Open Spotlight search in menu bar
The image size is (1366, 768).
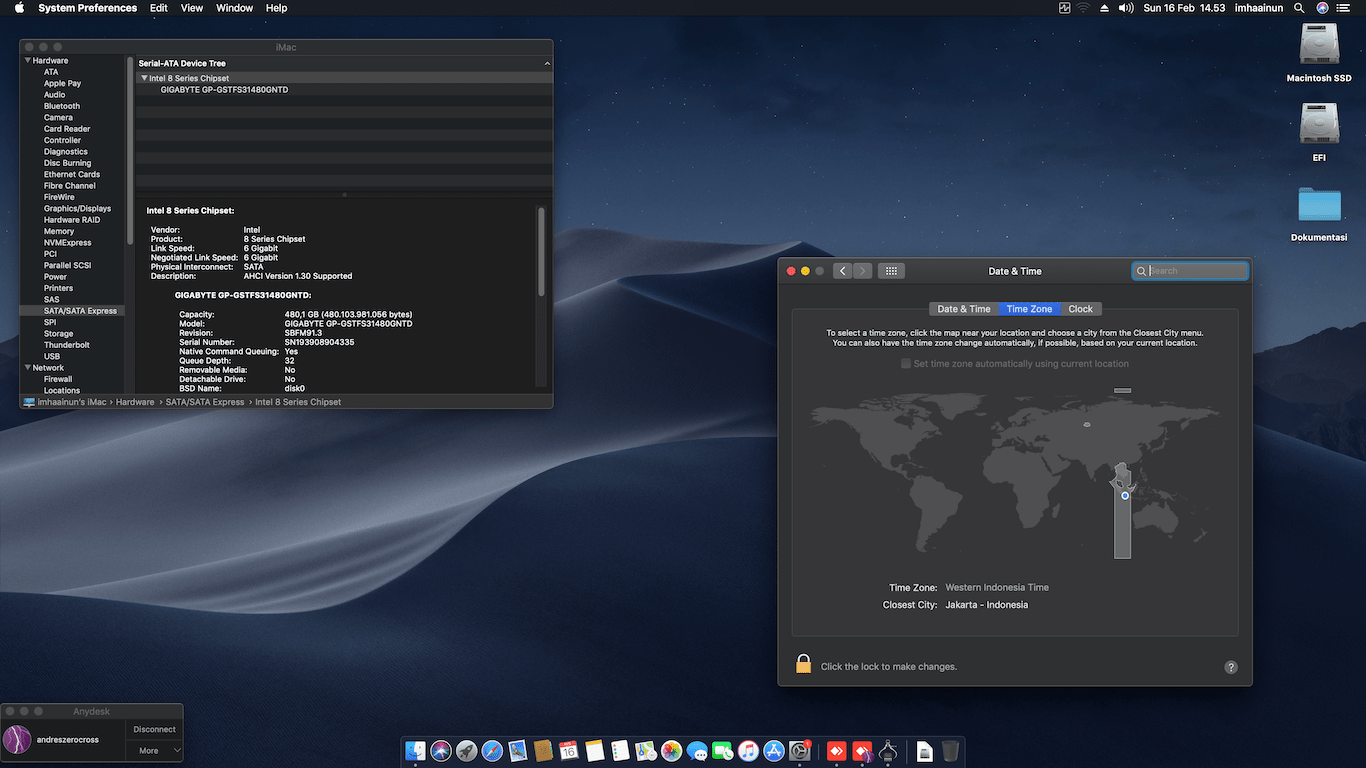coord(1299,7)
